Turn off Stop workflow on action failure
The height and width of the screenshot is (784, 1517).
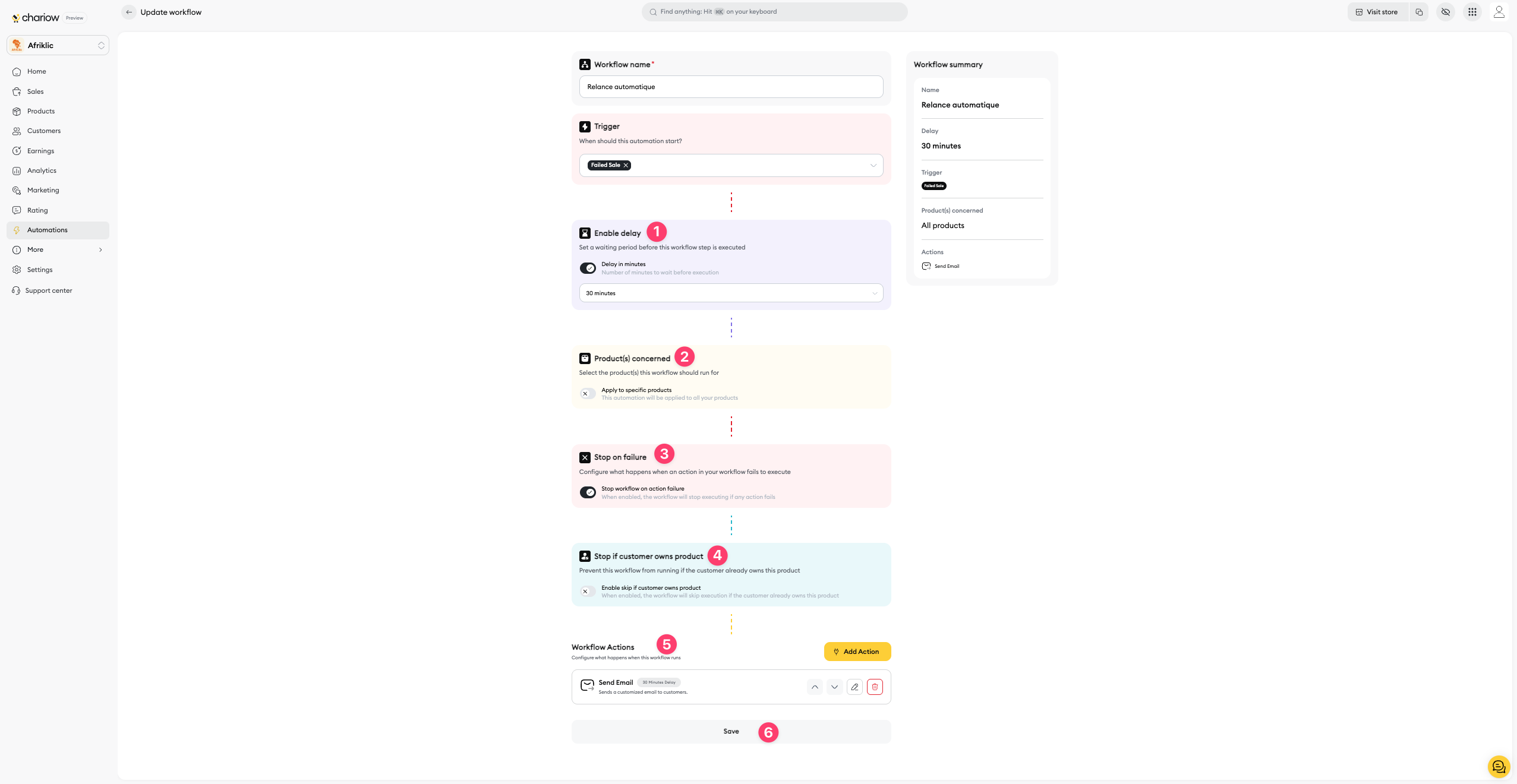[588, 492]
